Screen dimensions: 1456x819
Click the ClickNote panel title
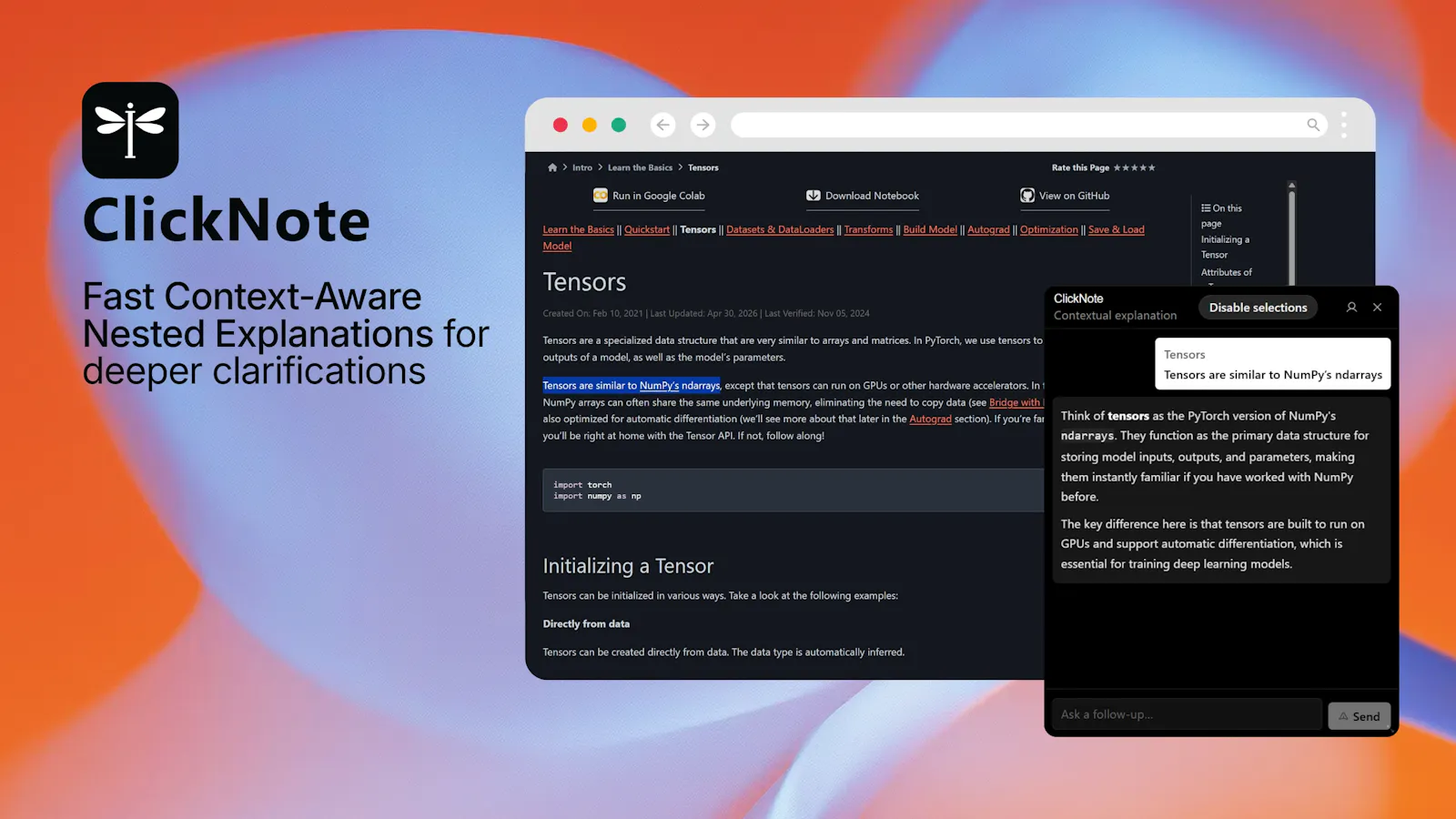click(x=1078, y=298)
